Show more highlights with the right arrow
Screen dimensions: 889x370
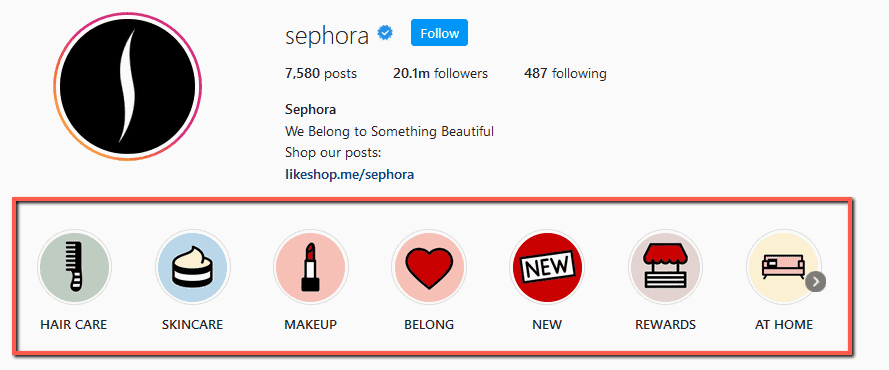click(x=816, y=280)
